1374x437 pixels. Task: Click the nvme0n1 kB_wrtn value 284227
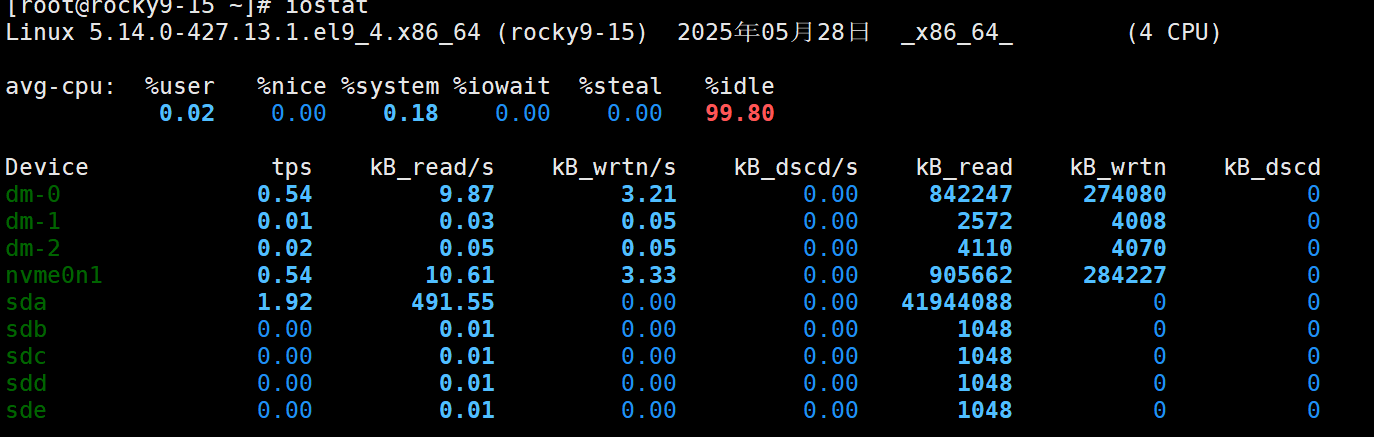(x=1125, y=275)
